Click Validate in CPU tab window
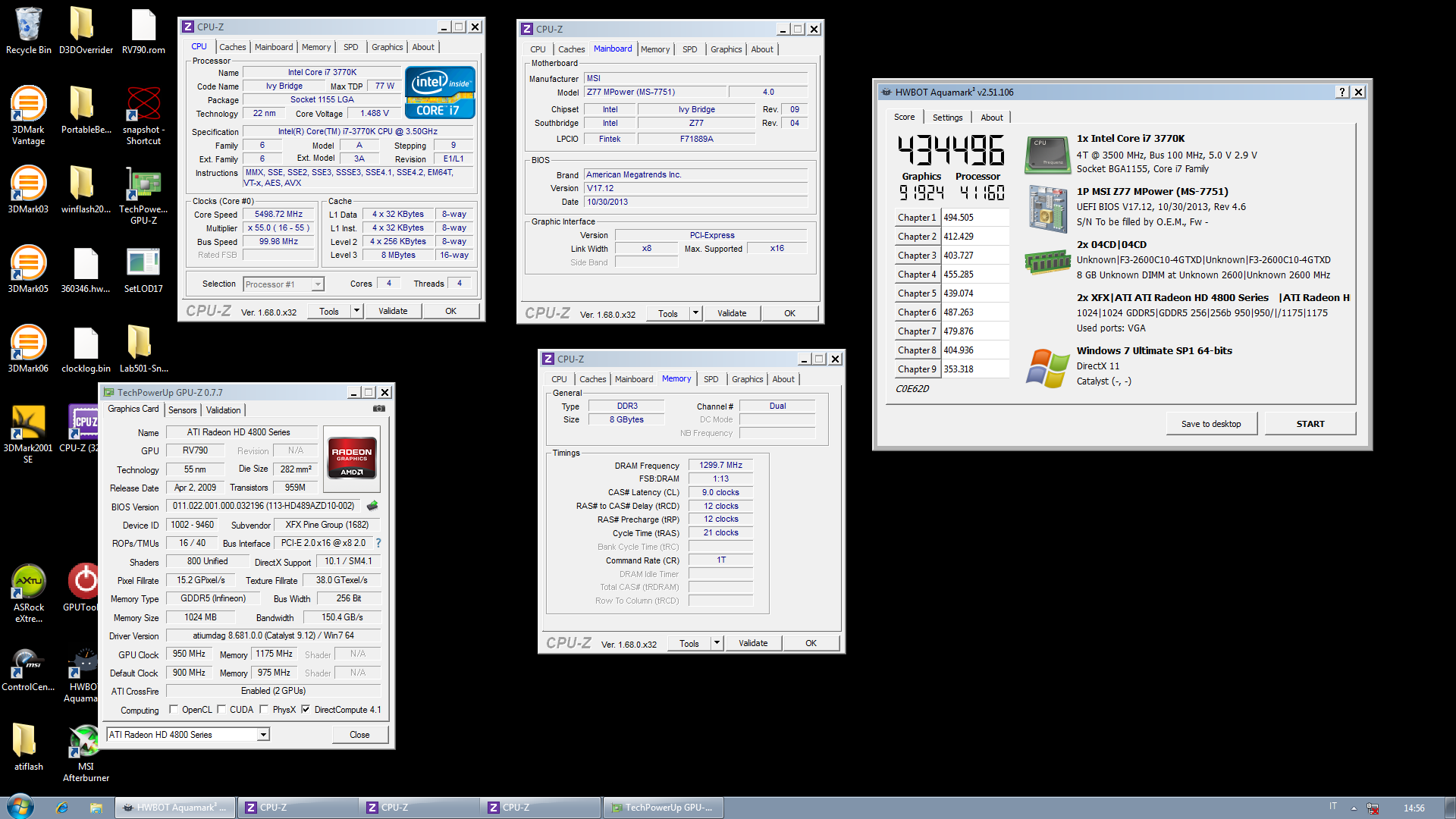 click(x=393, y=311)
